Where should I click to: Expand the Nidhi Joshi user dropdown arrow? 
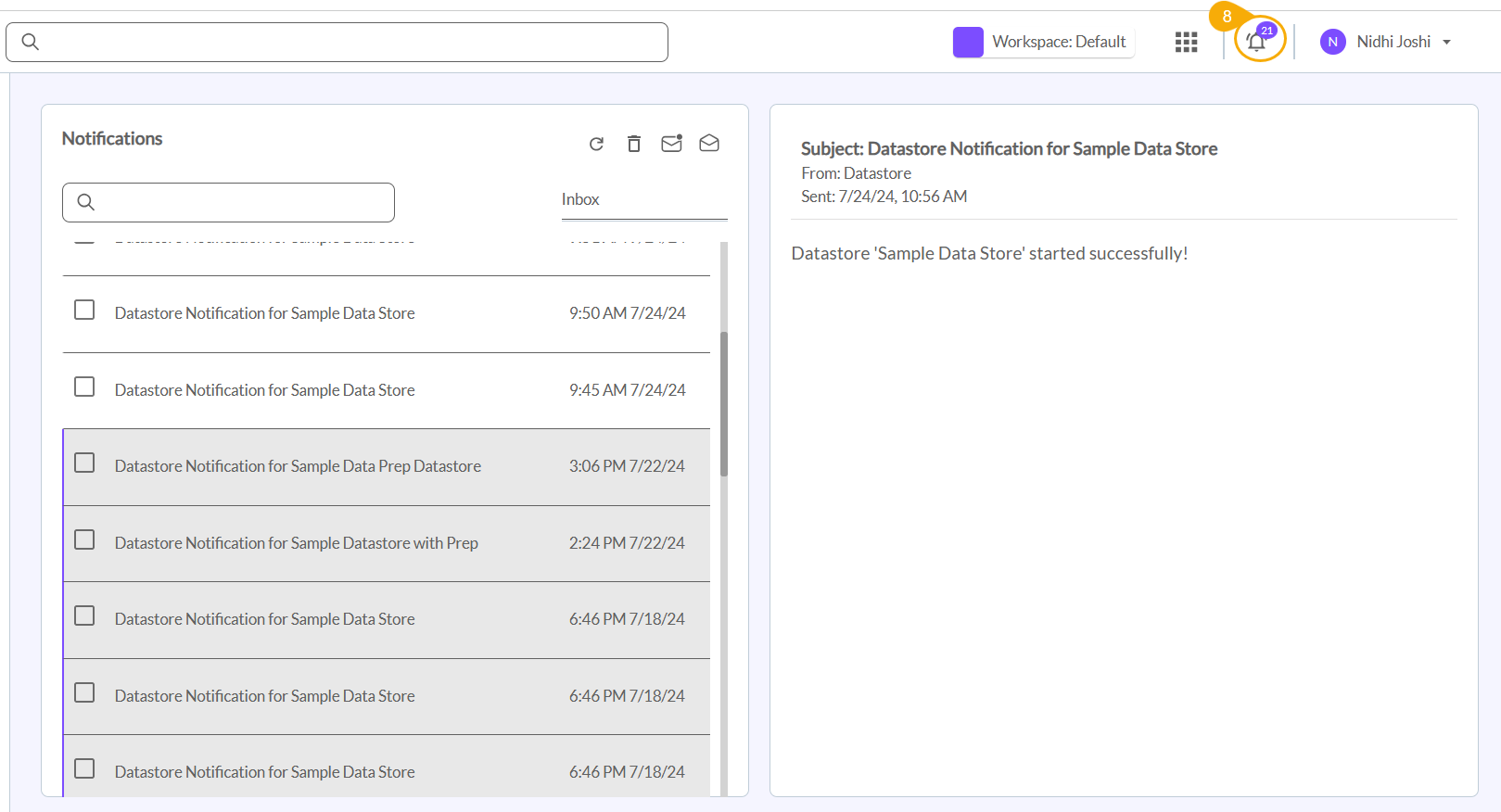pyautogui.click(x=1446, y=42)
